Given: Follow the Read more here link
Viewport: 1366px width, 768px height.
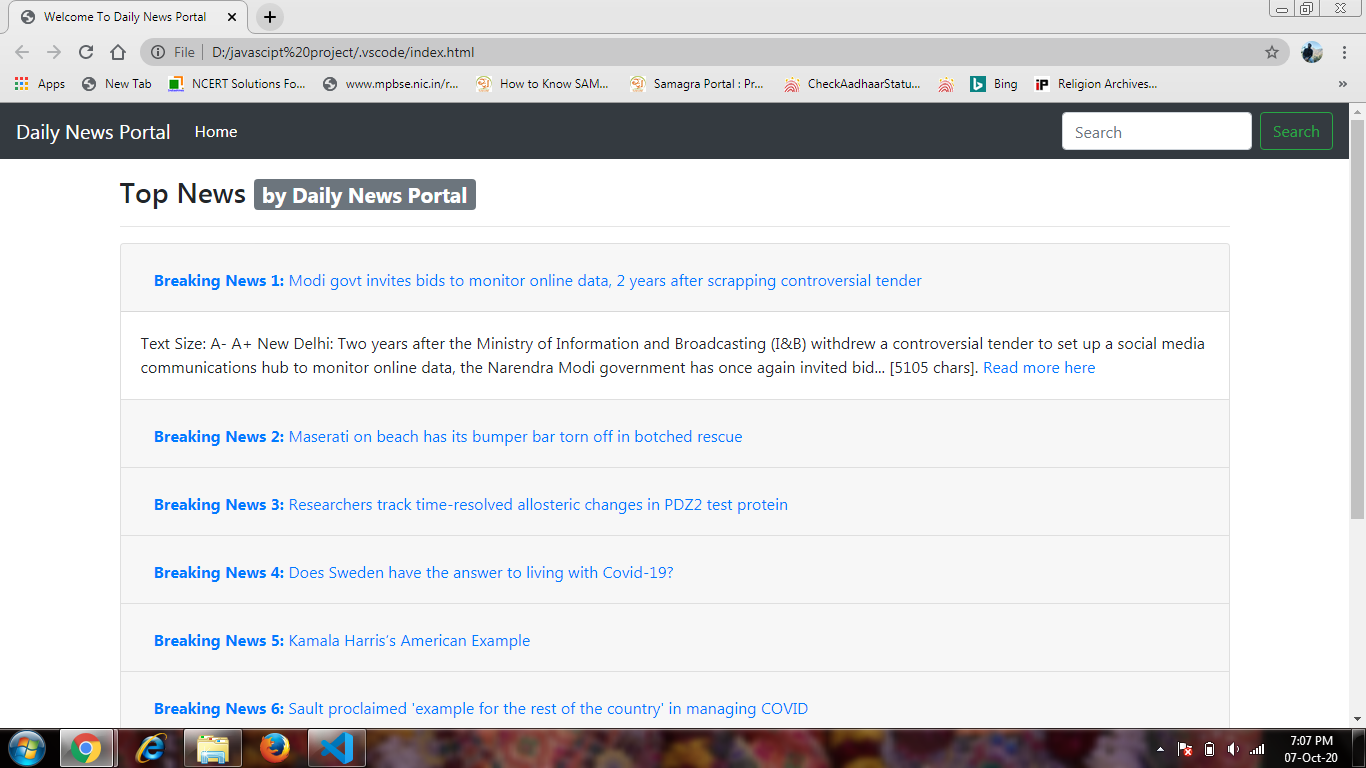Looking at the screenshot, I should click(1039, 368).
